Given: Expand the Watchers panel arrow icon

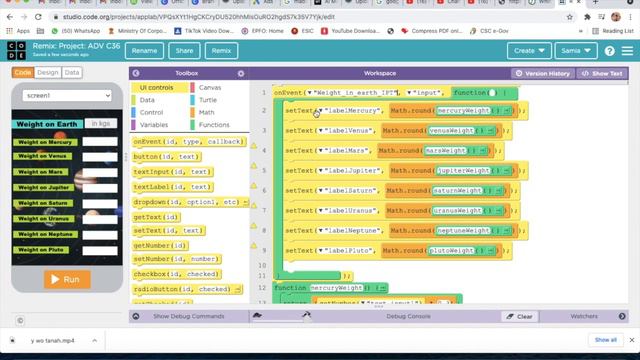Looking at the screenshot, I should 622,316.
